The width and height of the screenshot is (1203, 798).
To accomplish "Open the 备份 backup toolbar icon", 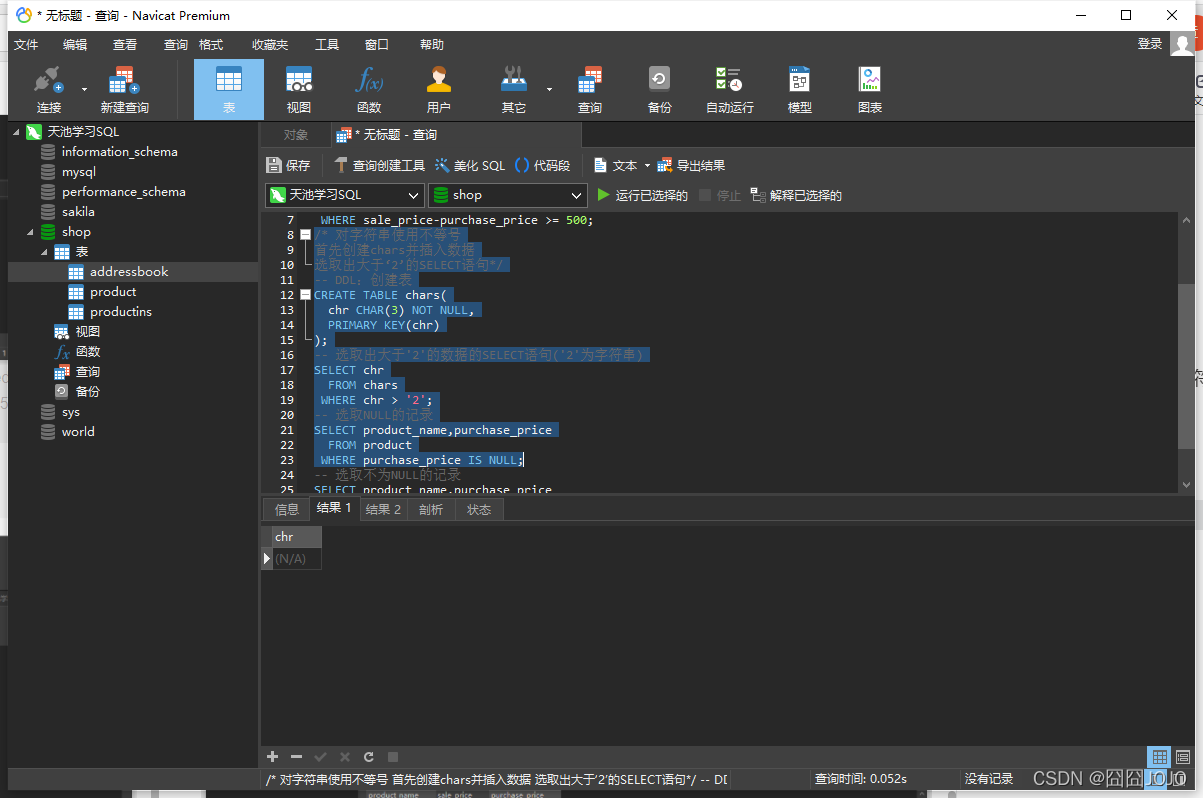I will 659,90.
